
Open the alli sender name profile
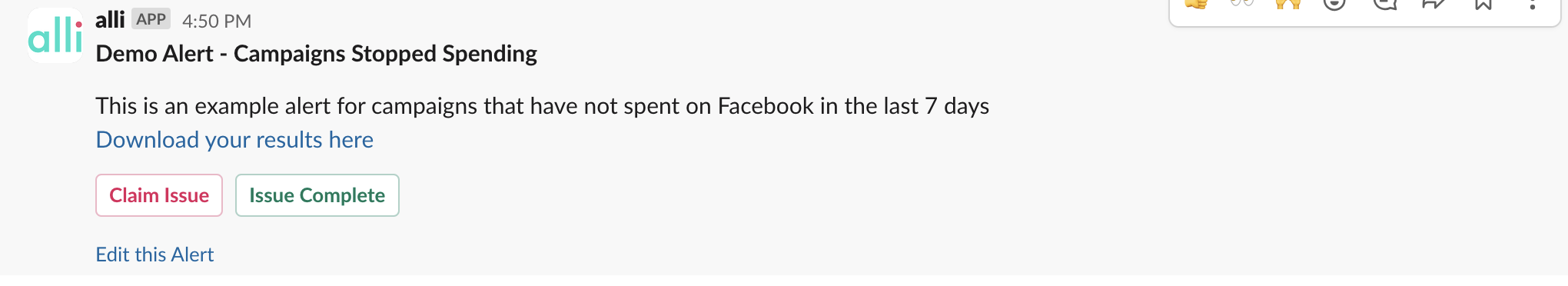pos(110,20)
